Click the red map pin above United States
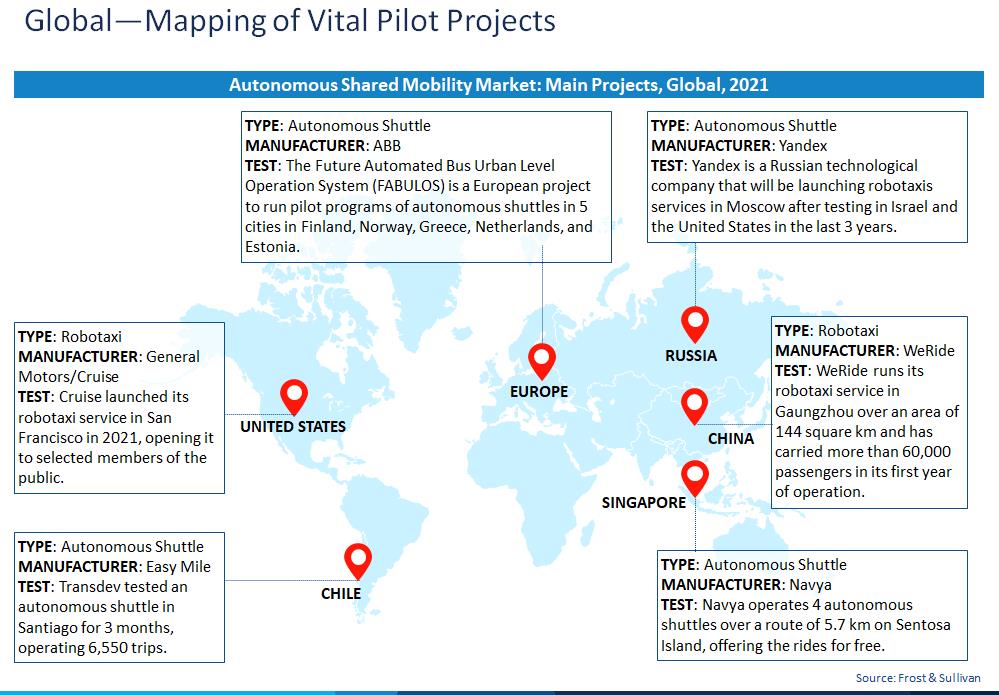This screenshot has width=999, height=695. coord(294,398)
